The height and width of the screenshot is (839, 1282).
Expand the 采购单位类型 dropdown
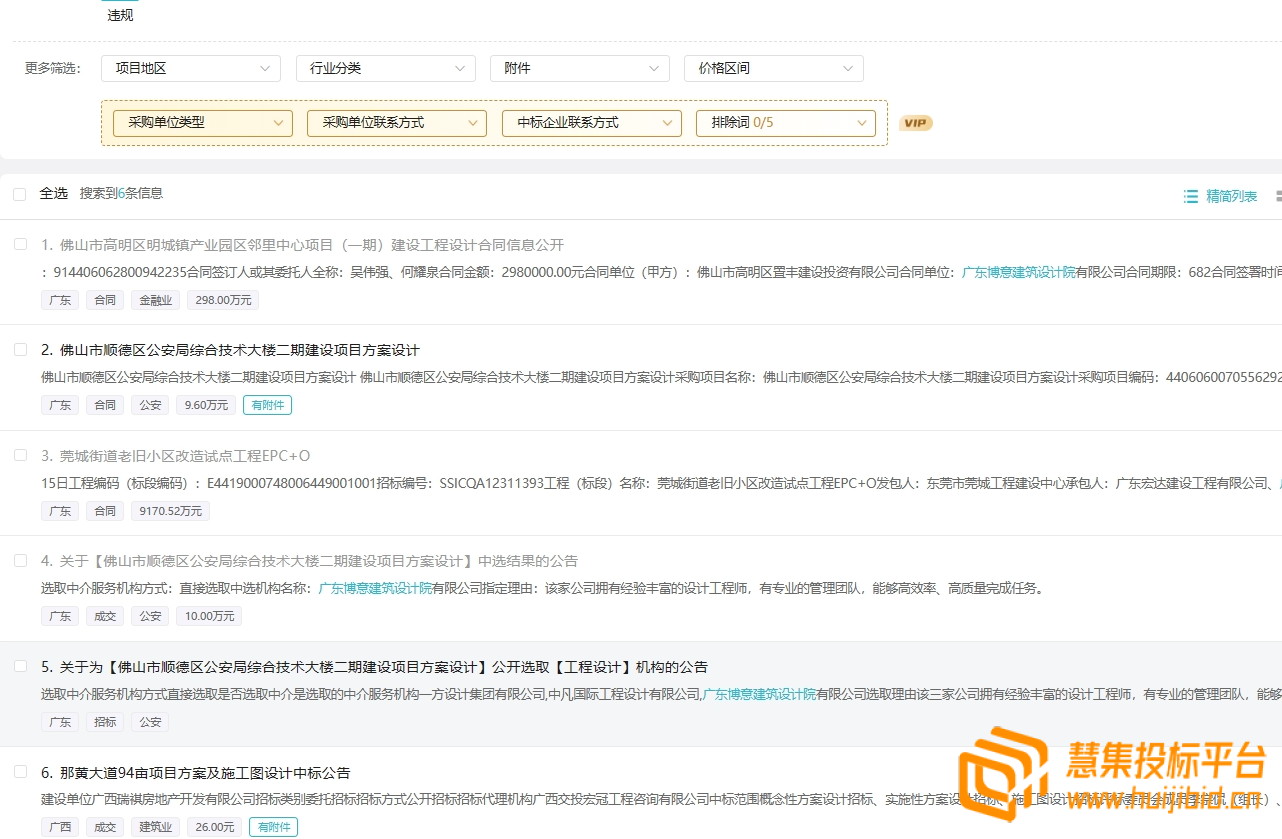point(203,123)
